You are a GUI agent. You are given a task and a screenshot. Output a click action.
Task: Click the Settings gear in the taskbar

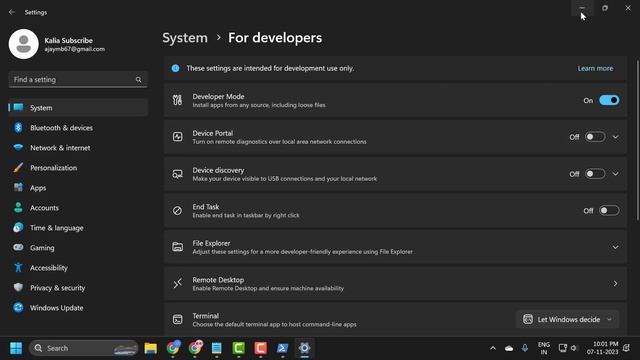pos(304,348)
